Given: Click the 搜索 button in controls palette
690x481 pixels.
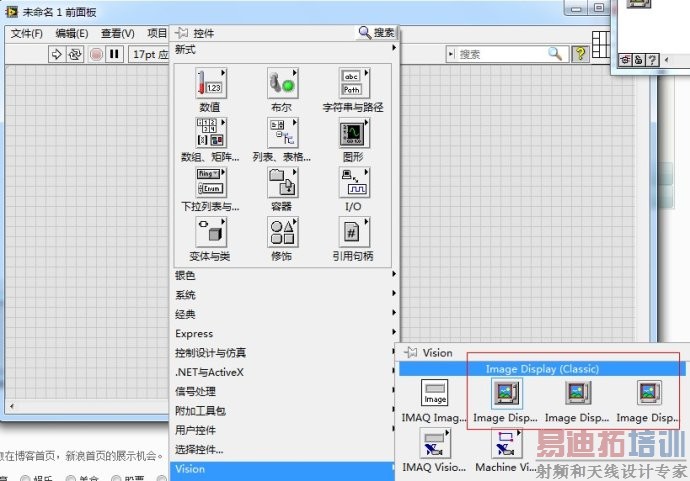Looking at the screenshot, I should (377, 33).
